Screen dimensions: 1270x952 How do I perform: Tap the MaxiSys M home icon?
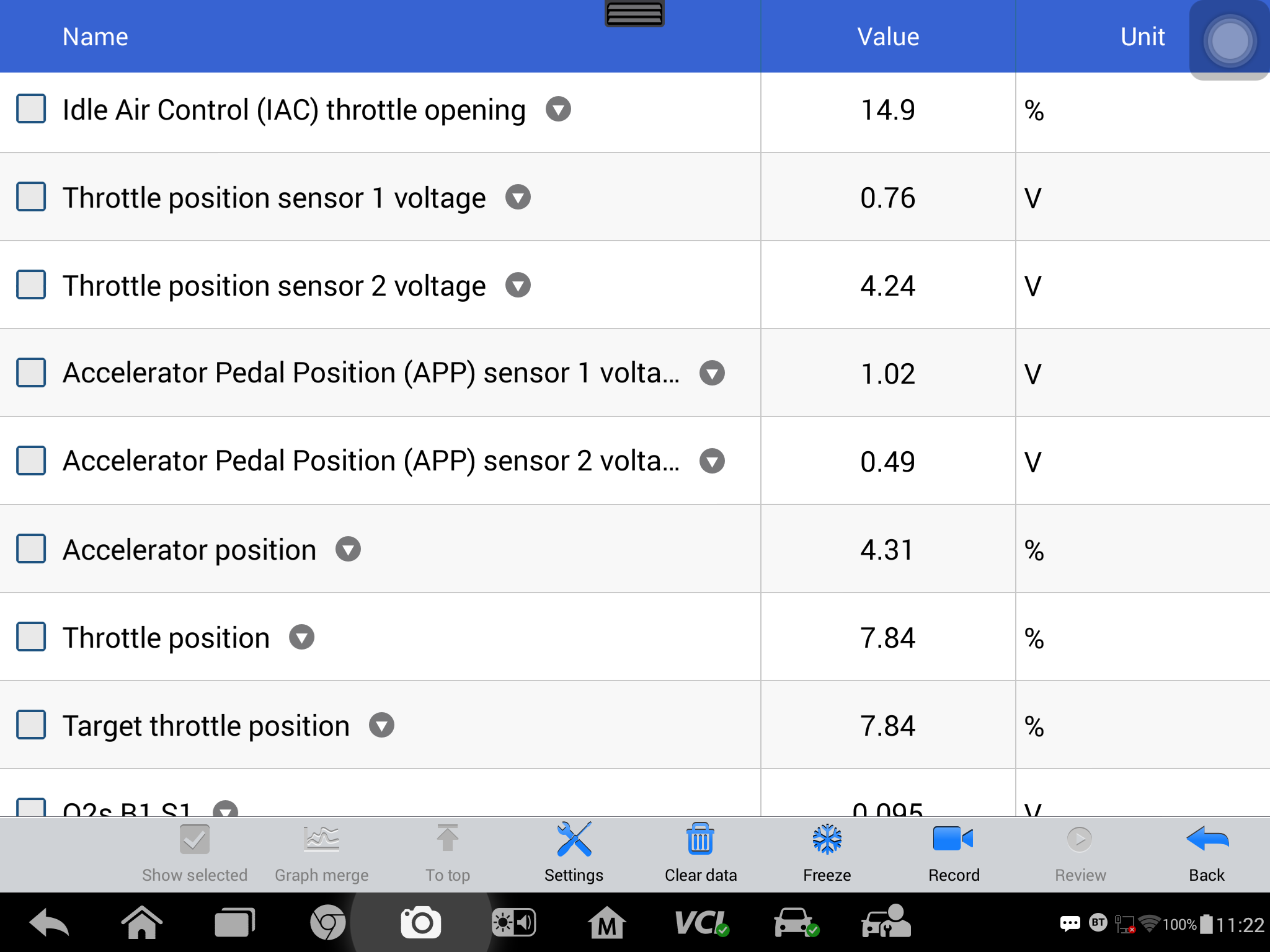point(606,923)
